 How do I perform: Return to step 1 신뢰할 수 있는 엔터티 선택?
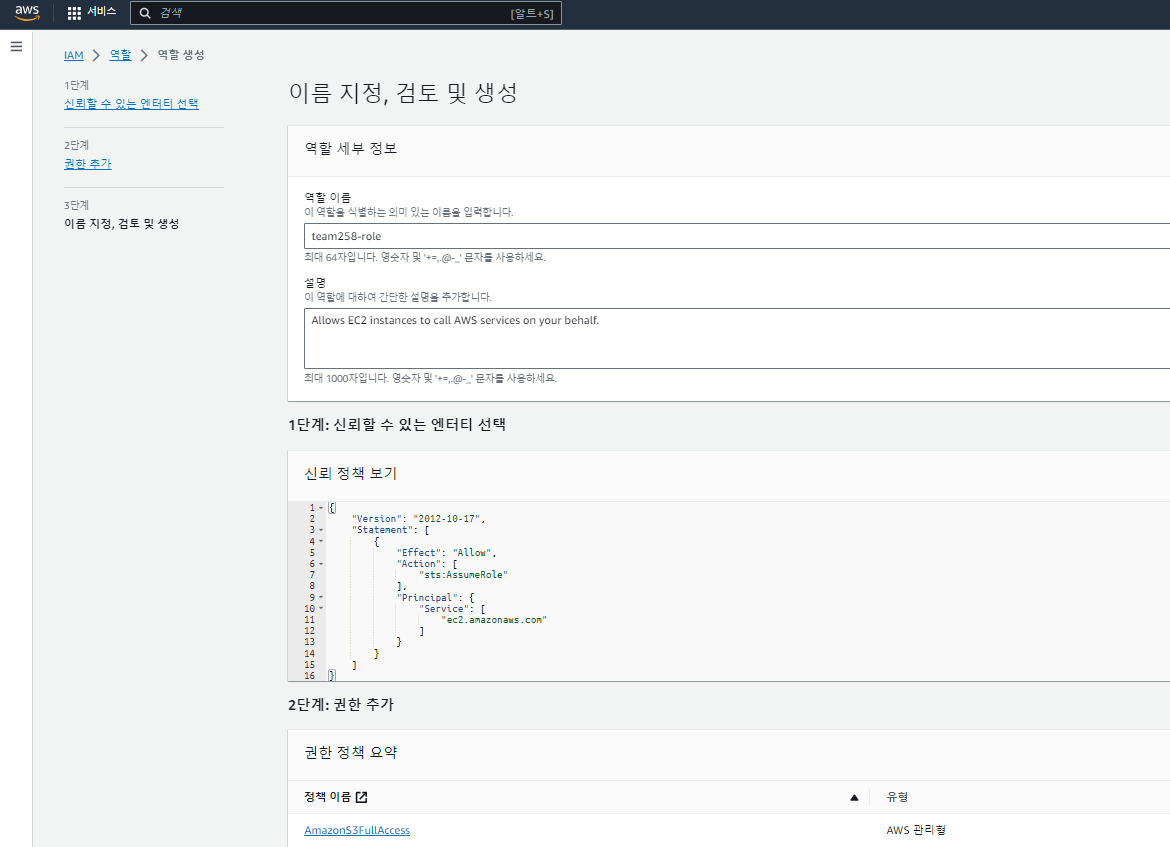pos(131,104)
